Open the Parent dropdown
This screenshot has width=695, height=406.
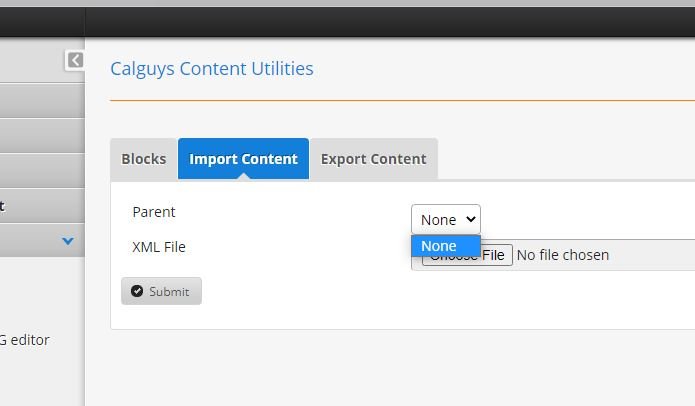pyautogui.click(x=445, y=220)
